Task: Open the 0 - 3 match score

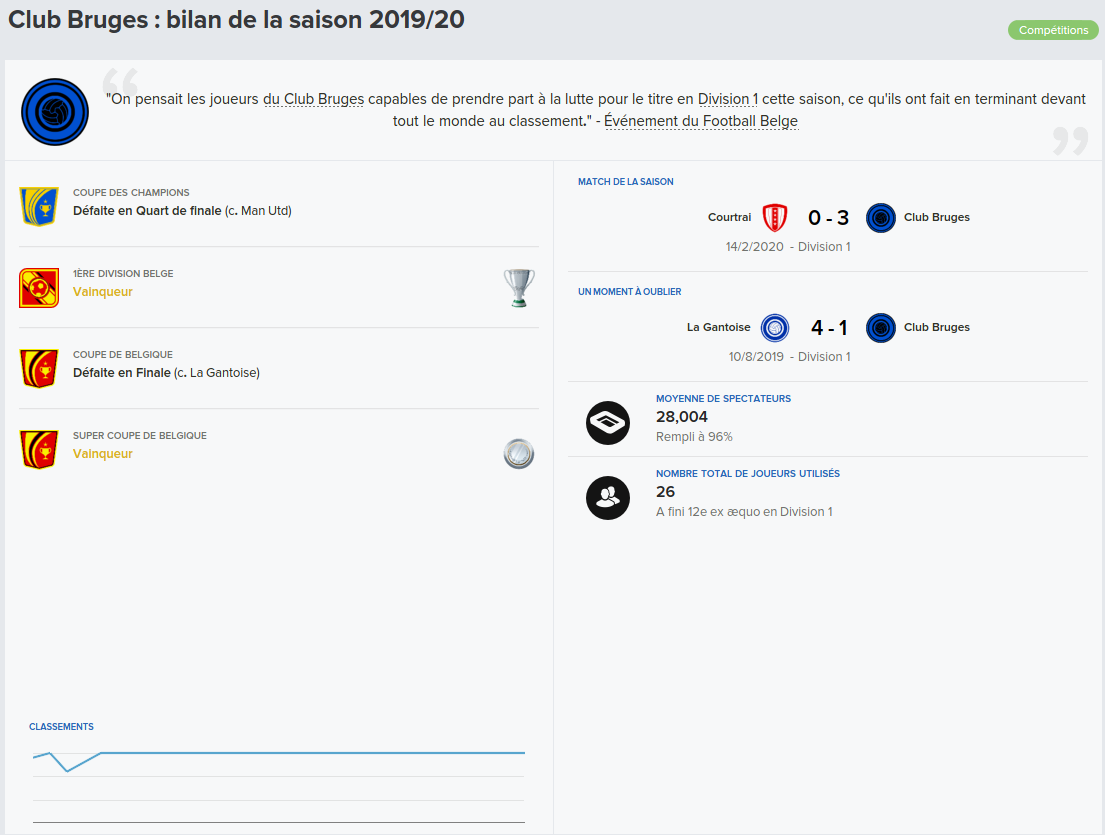Action: point(828,218)
